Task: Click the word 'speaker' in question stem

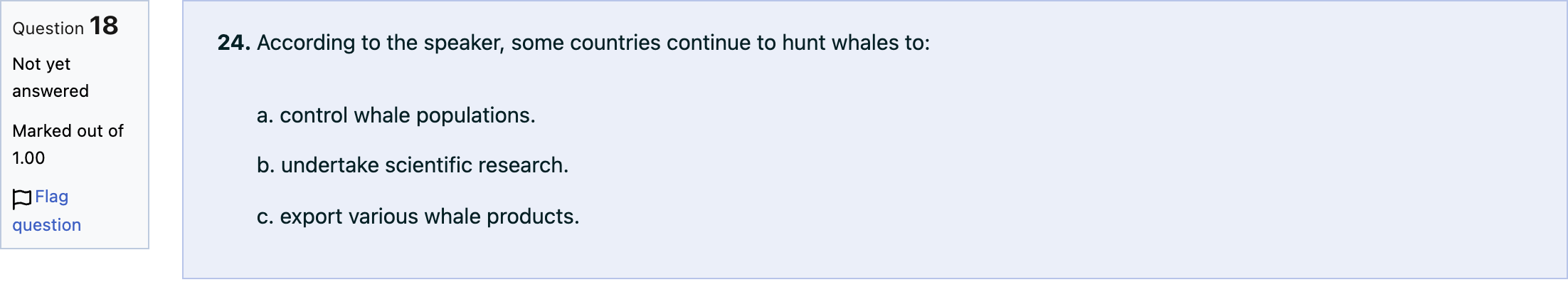Action: tap(464, 43)
